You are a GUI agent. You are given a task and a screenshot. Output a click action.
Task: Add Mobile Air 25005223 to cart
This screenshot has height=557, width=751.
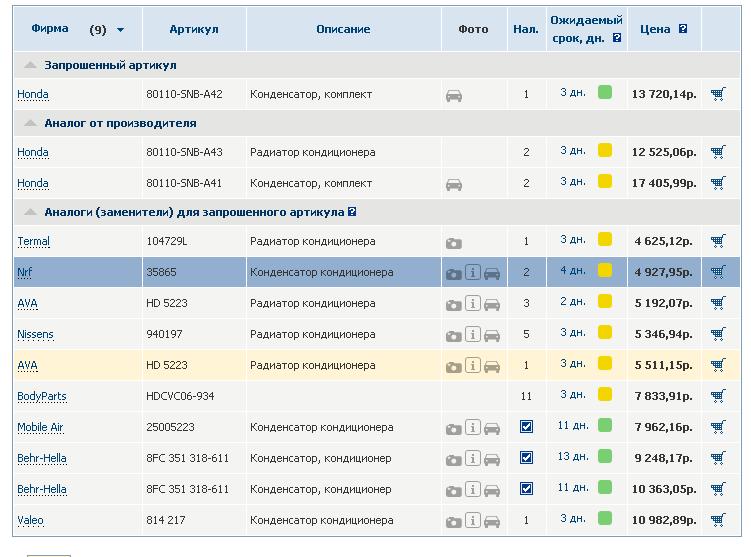click(x=718, y=427)
